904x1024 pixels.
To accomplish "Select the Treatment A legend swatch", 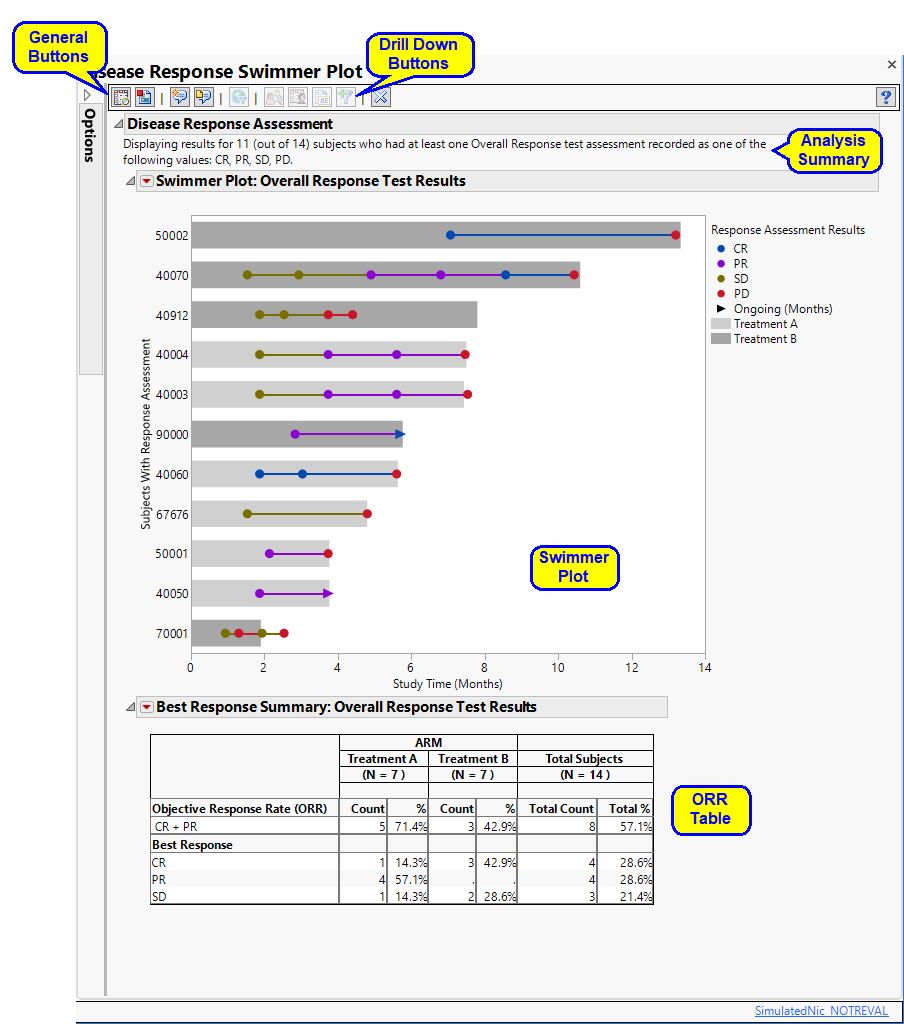I will pos(720,324).
